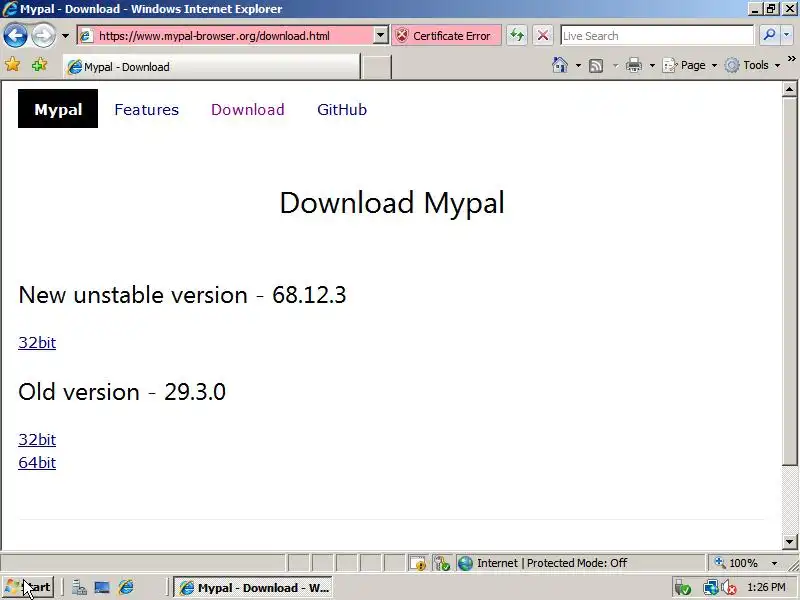This screenshot has width=800, height=600.
Task: Click the Print icon
Action: pos(634,65)
